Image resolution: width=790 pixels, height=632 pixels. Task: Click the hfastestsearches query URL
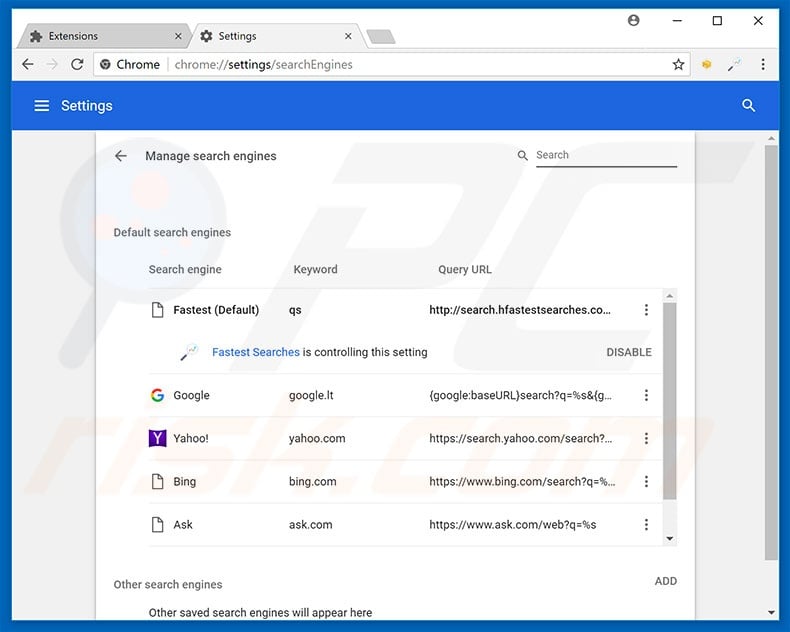(520, 310)
